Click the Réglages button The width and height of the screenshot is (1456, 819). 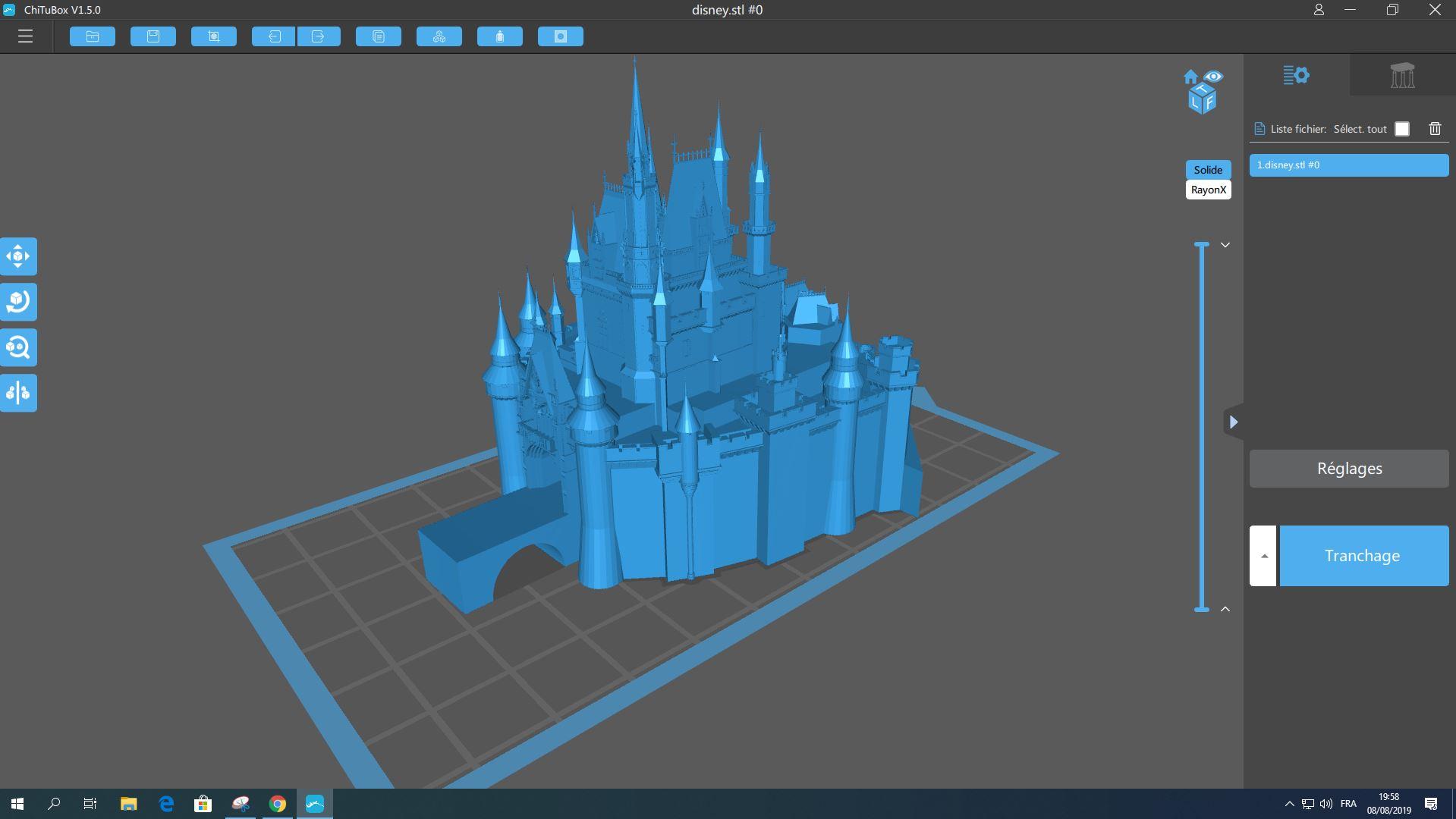pyautogui.click(x=1349, y=469)
